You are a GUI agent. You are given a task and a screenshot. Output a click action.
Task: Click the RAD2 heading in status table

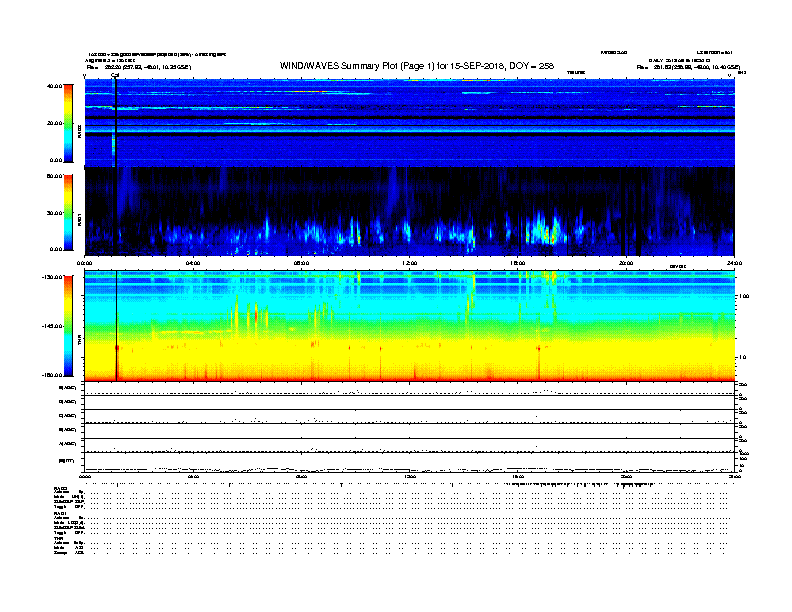point(61,489)
